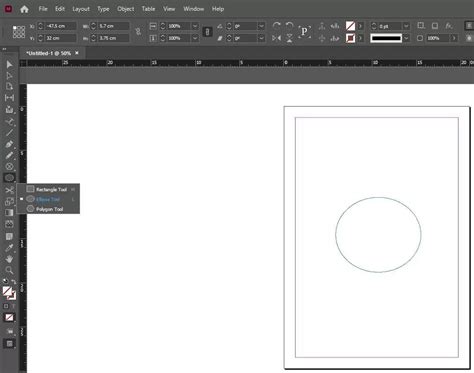Open the View menu

(169, 9)
